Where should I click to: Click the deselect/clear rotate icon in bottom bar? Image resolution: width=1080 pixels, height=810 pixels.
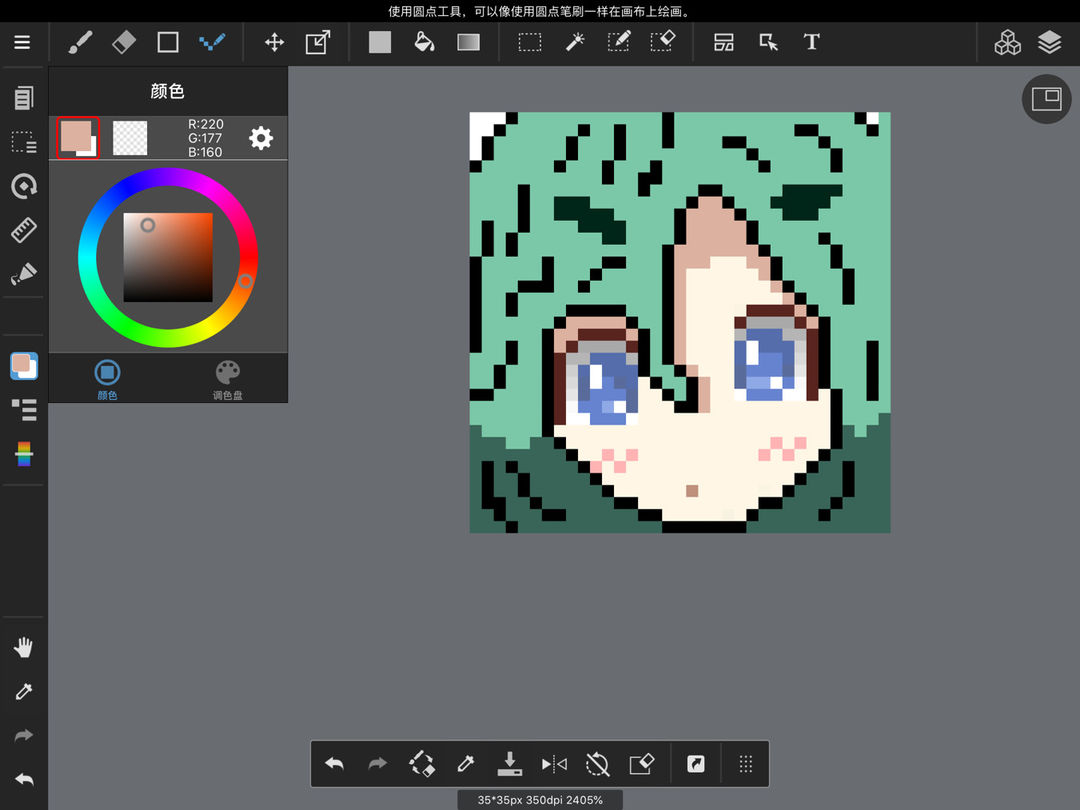click(x=422, y=763)
